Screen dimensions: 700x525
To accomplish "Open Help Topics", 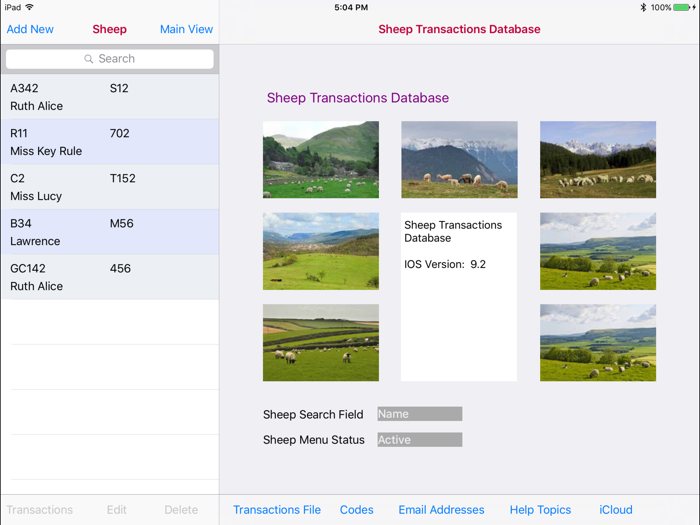I will click(x=540, y=510).
